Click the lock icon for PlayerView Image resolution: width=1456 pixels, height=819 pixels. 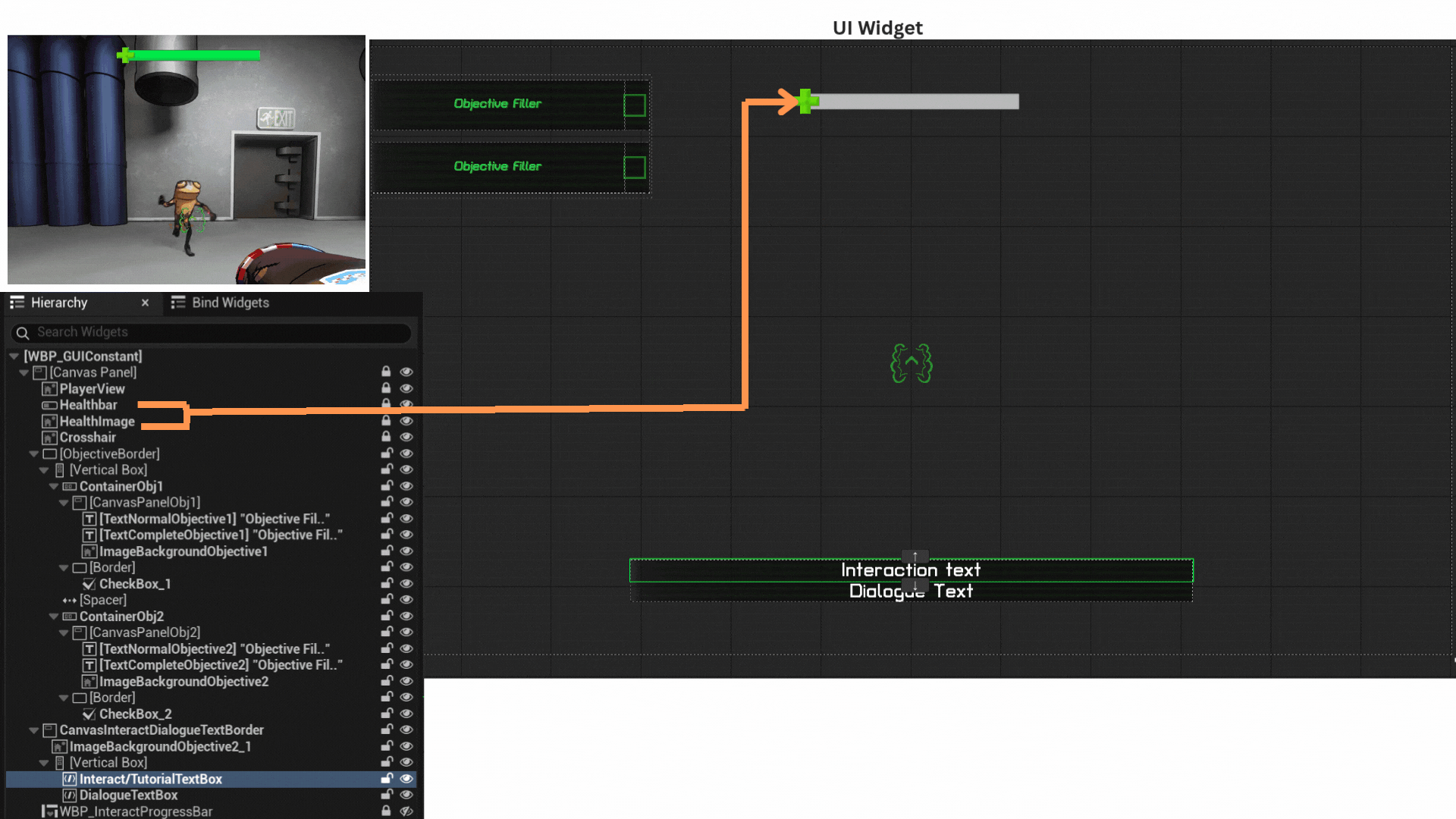coord(386,388)
